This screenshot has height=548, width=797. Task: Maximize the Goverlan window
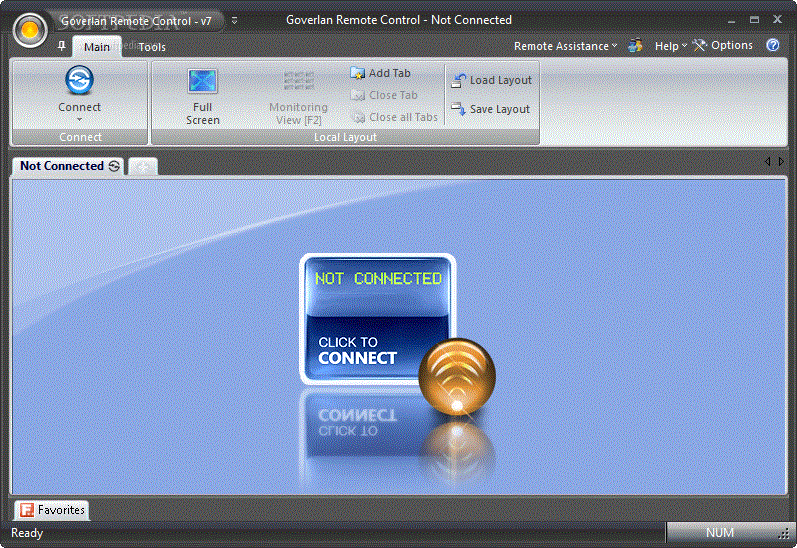(754, 20)
